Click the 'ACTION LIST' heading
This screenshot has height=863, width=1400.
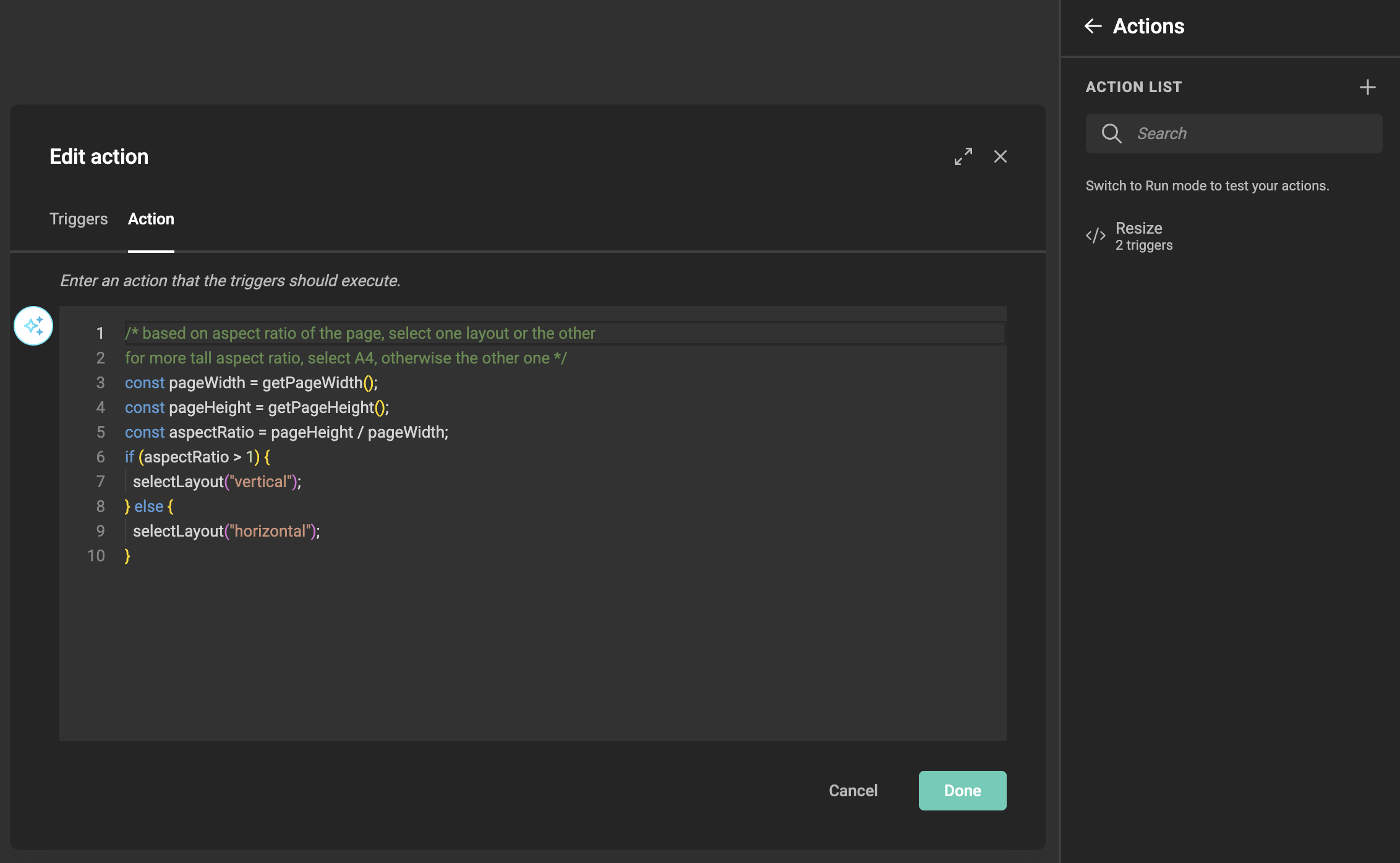tap(1133, 87)
